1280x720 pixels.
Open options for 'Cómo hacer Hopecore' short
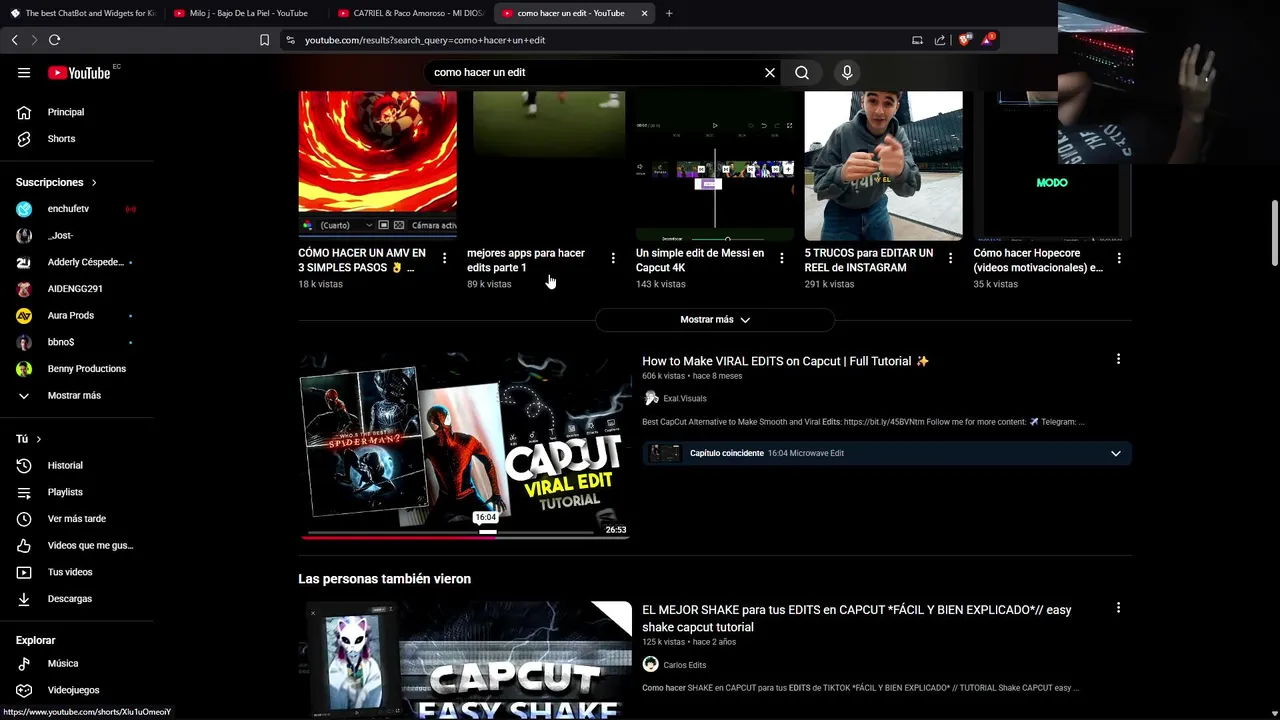(x=1119, y=258)
